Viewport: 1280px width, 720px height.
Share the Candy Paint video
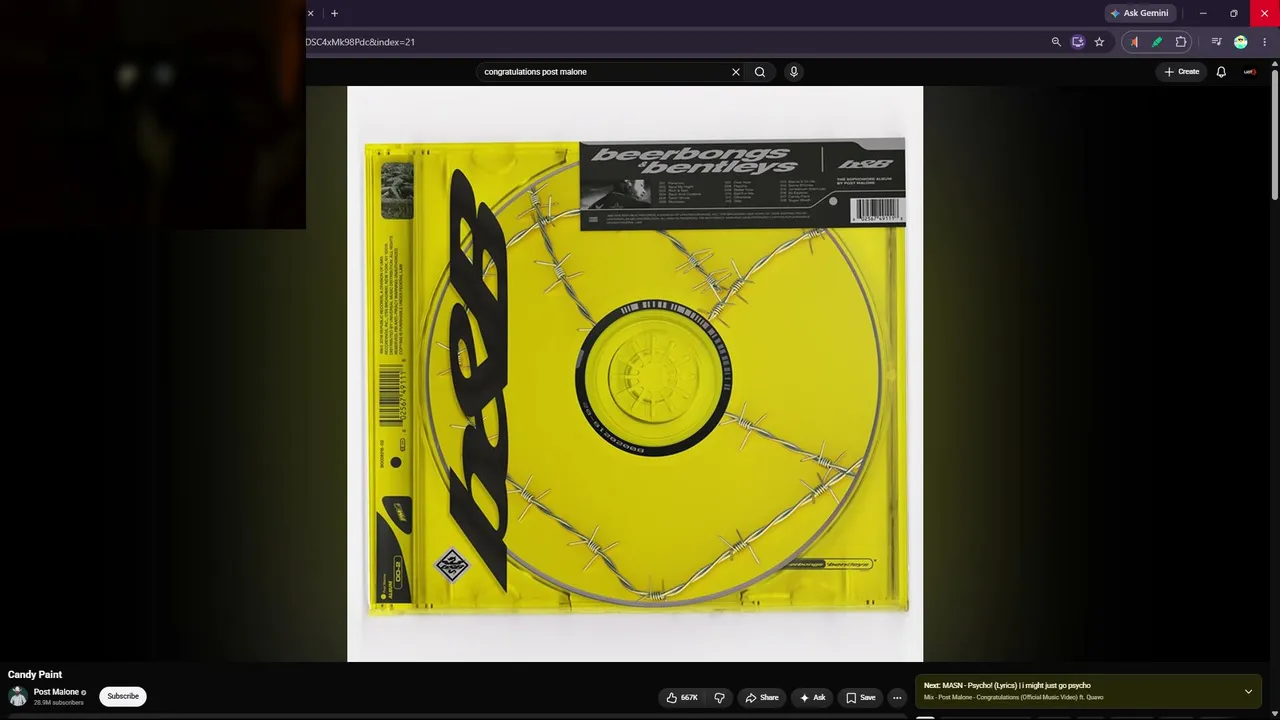(x=762, y=698)
